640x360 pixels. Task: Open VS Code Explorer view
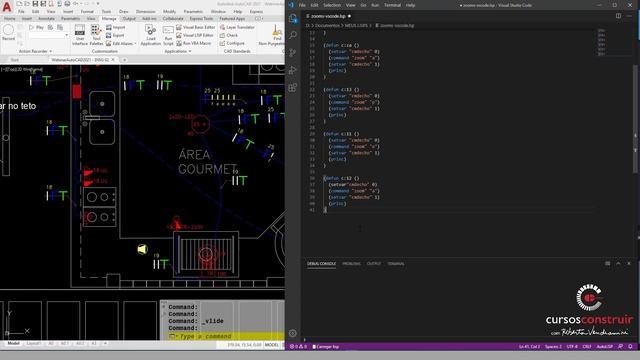tap(293, 18)
